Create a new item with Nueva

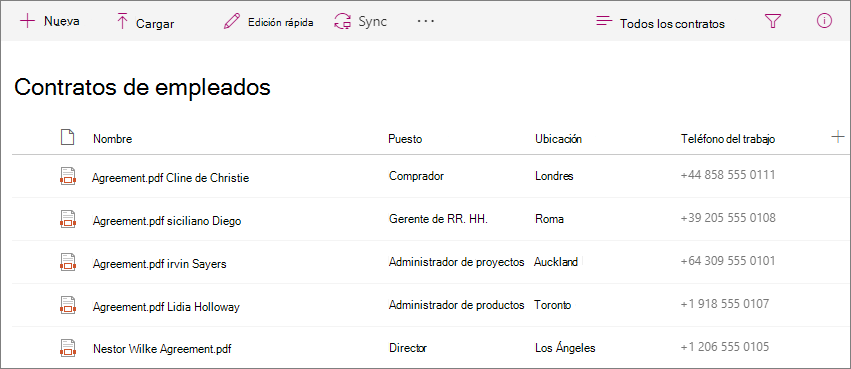click(x=62, y=21)
